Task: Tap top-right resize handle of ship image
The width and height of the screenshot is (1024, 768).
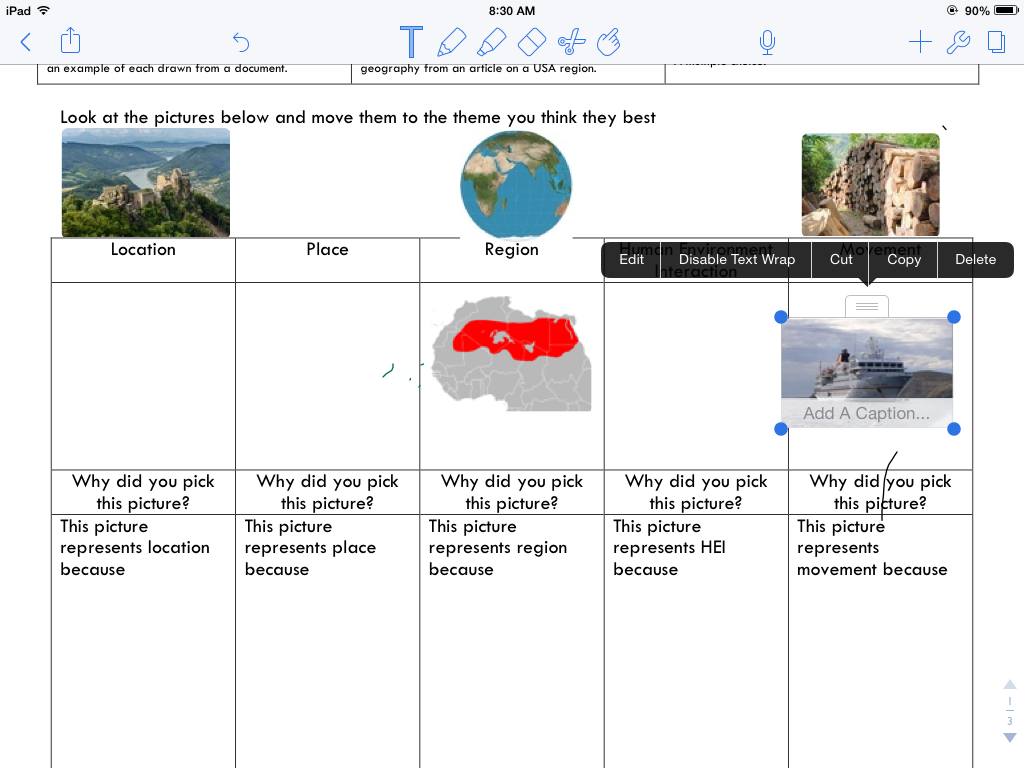Action: point(953,317)
